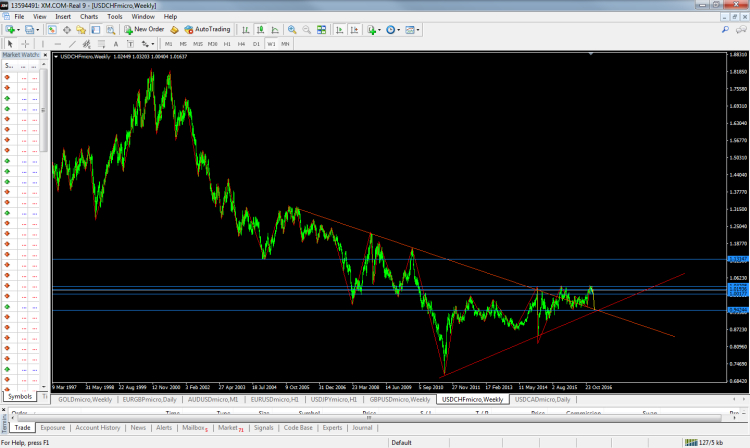Launch the MetaEditor icon
This screenshot has height=448, width=750.
pos(175,30)
